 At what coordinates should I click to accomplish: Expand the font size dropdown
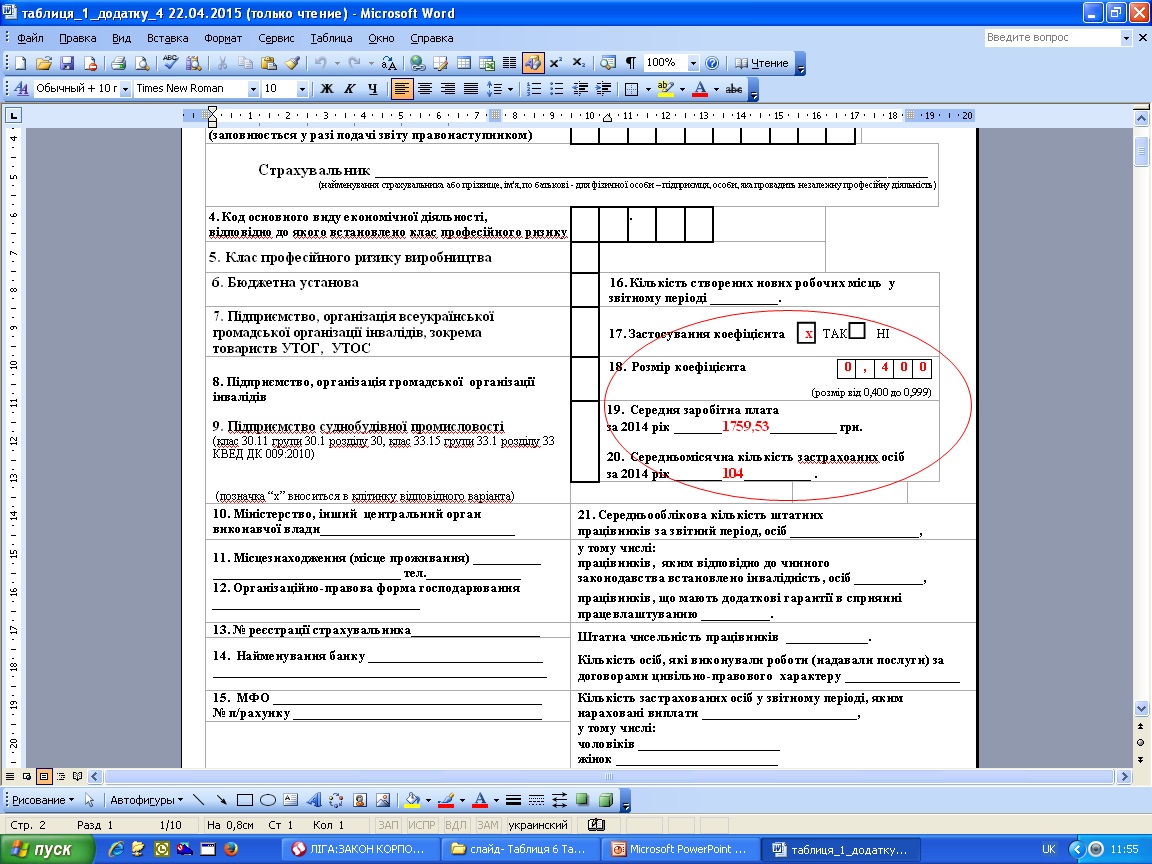(304, 89)
